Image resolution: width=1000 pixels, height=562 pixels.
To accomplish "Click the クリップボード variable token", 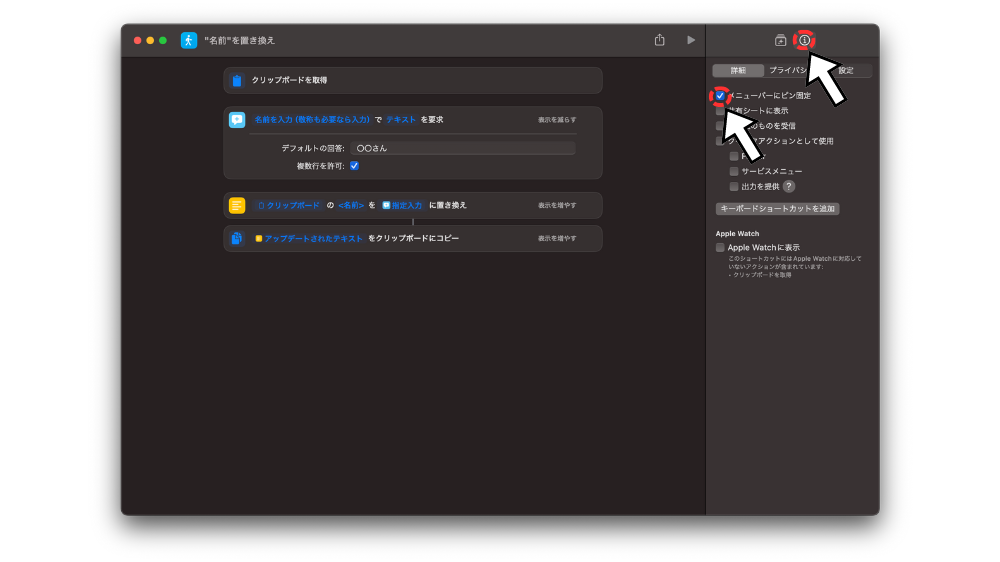I will tap(288, 205).
